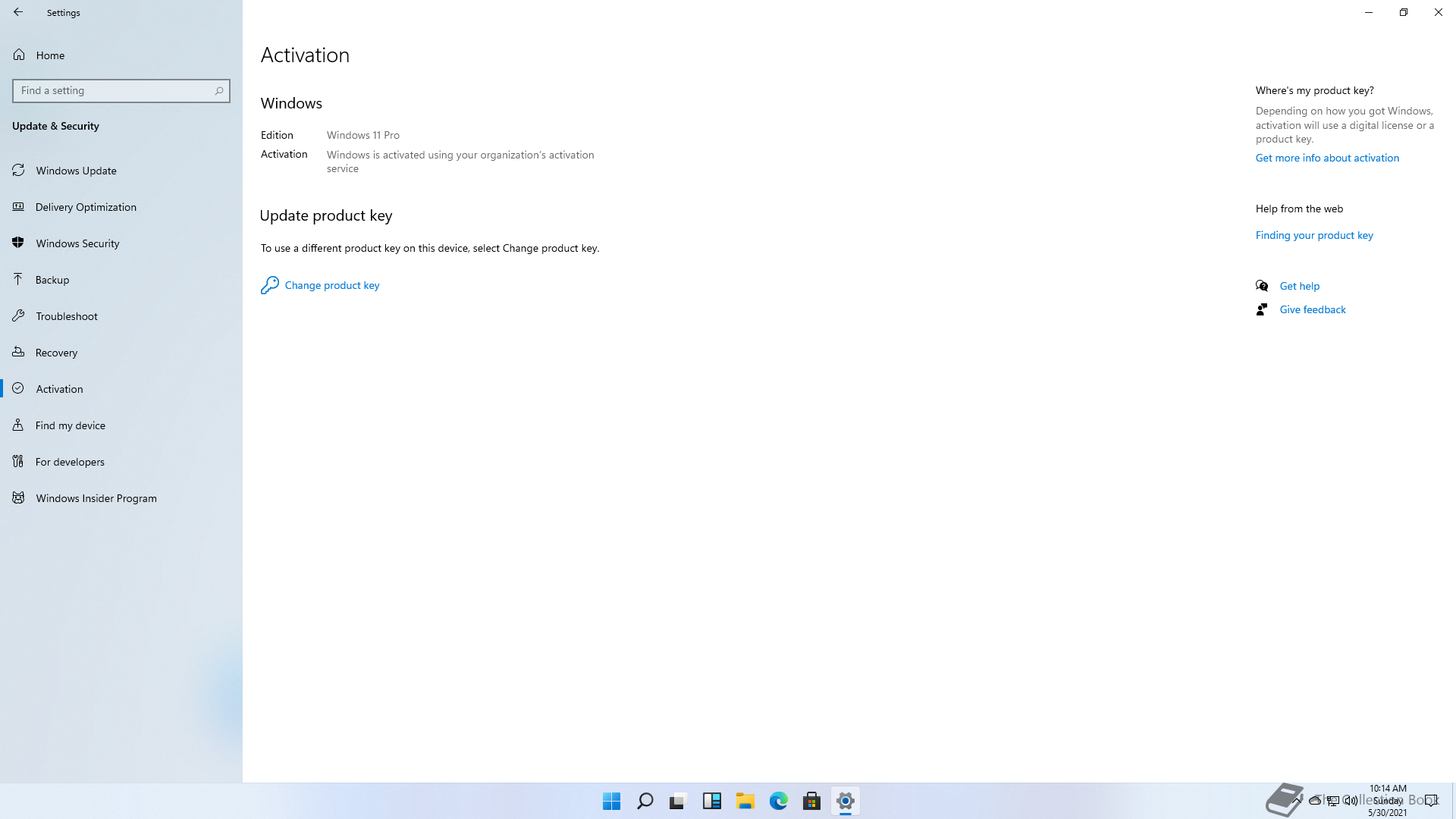Click the Give feedback person icon

point(1262,309)
